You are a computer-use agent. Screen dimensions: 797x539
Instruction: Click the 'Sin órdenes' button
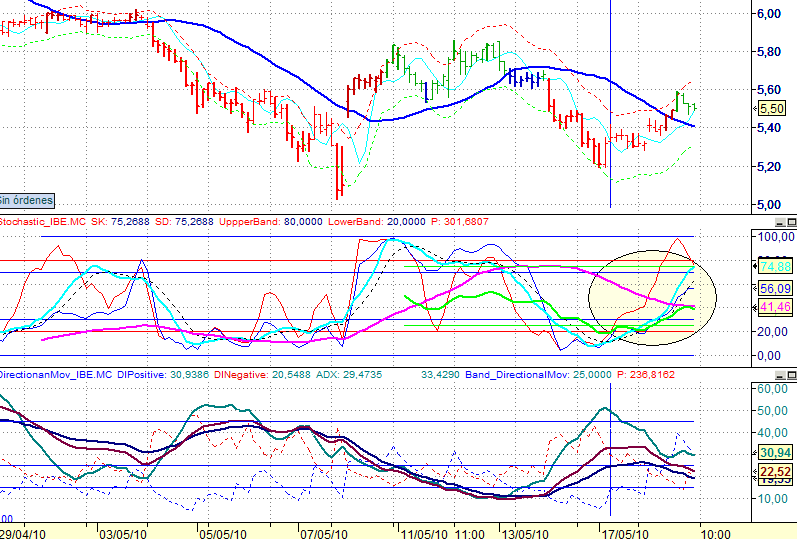[x=26, y=200]
